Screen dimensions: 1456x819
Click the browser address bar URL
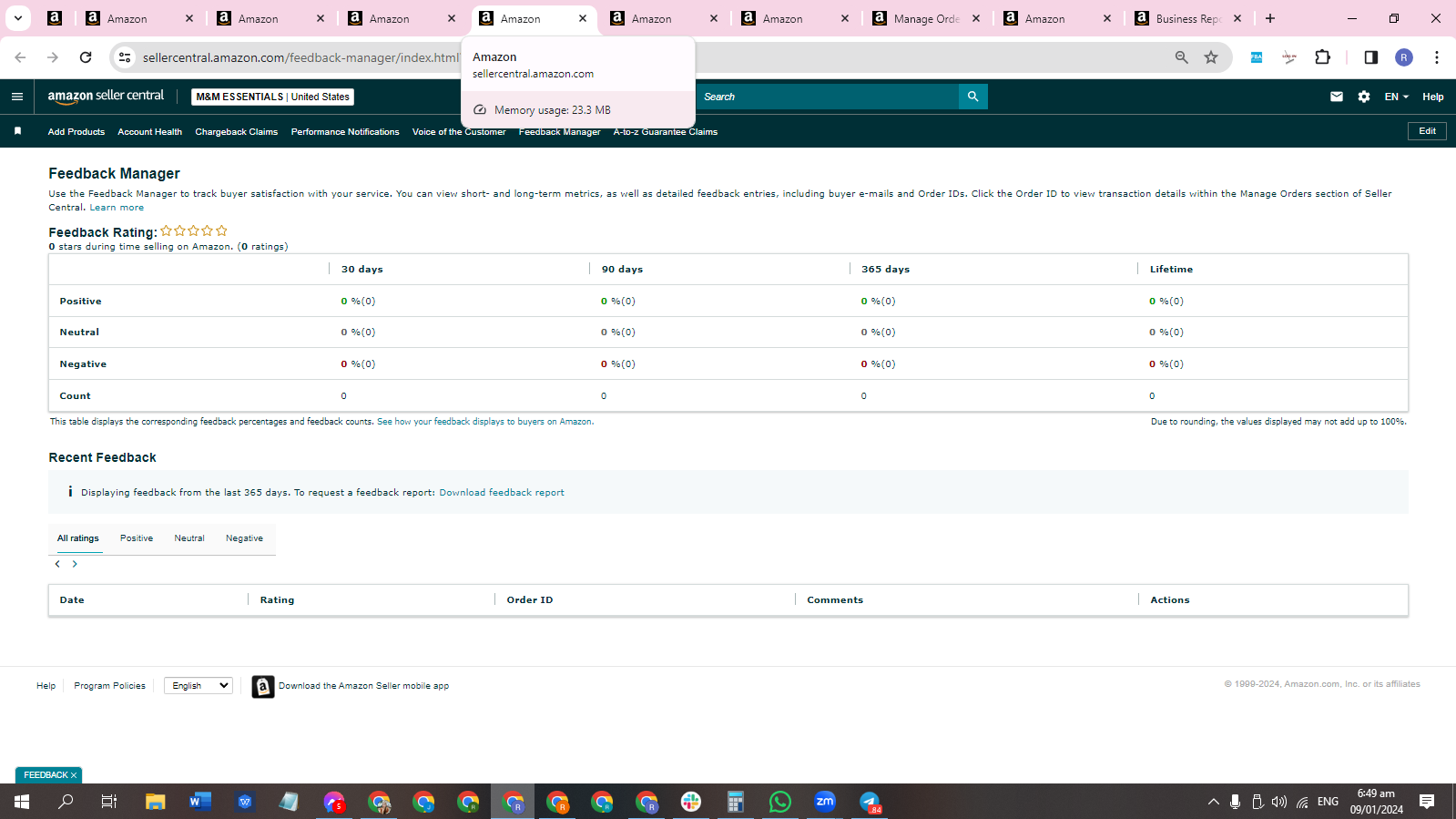[x=300, y=57]
